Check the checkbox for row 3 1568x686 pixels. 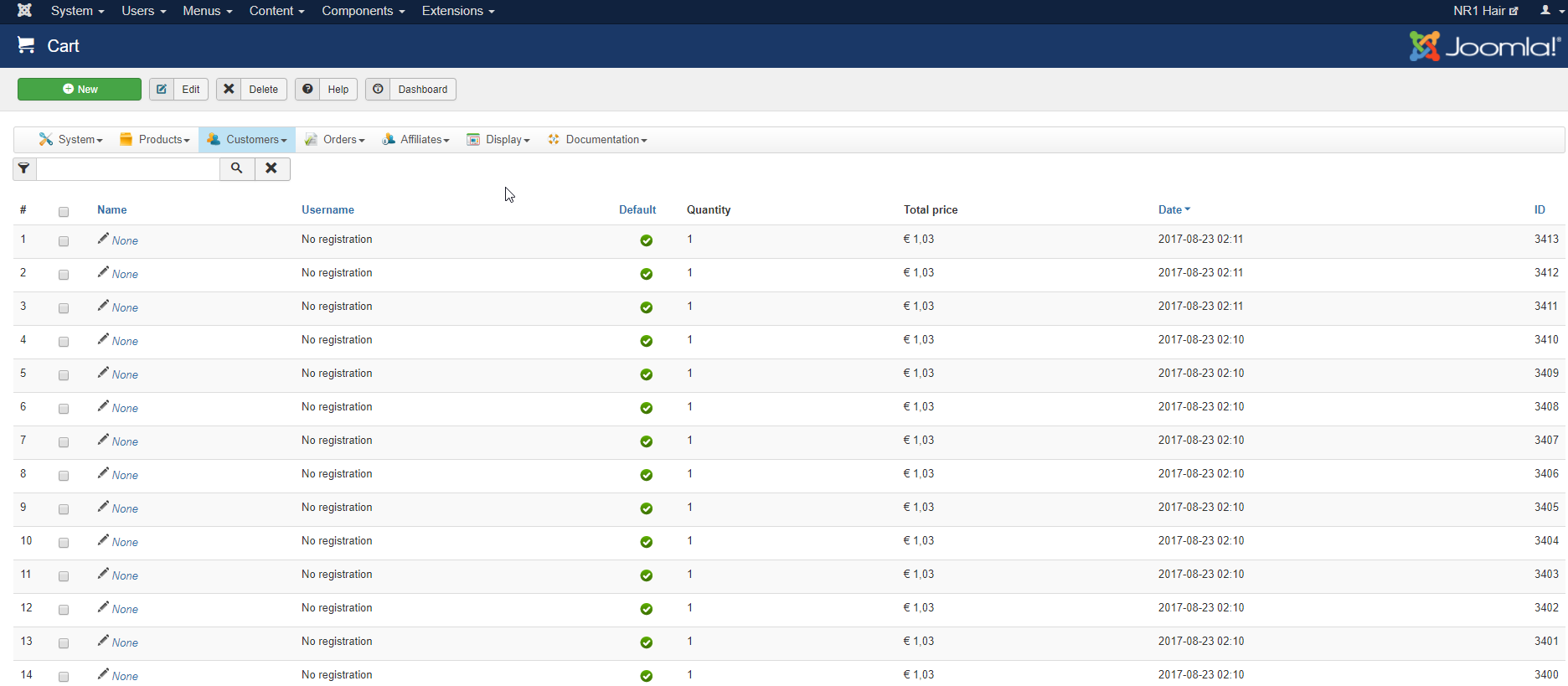pos(64,308)
